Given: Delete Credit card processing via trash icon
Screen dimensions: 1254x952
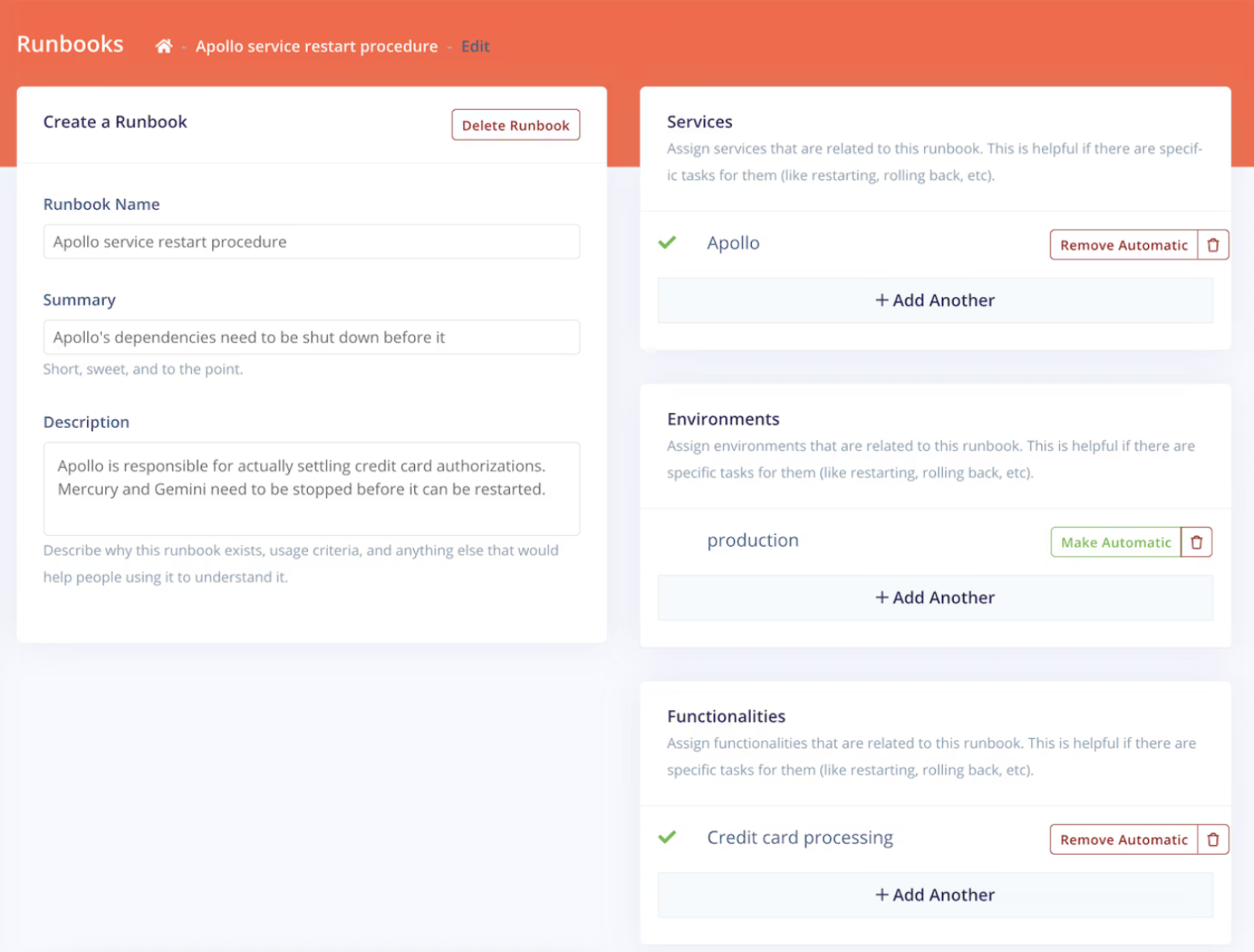Looking at the screenshot, I should pyautogui.click(x=1212, y=840).
